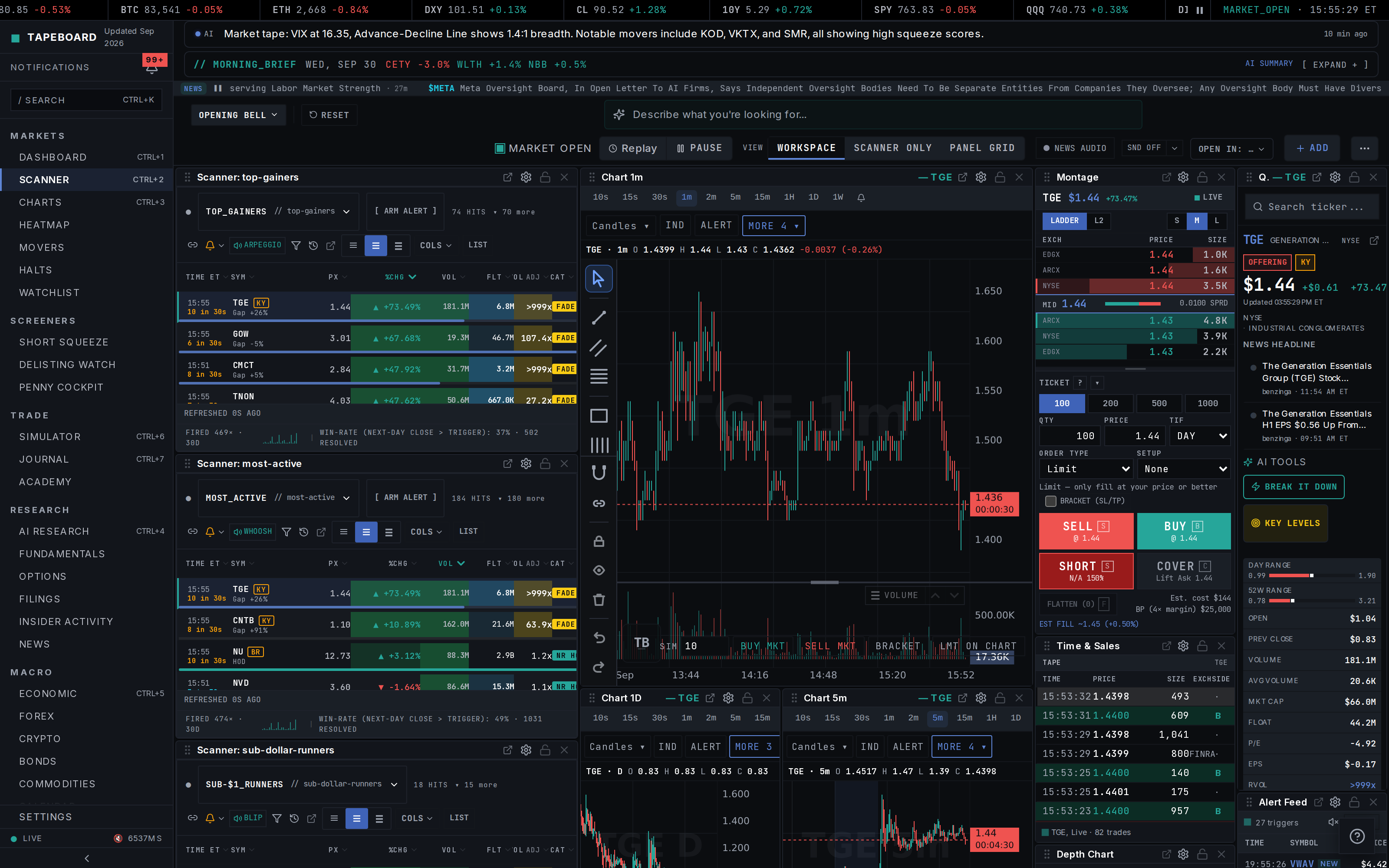Image resolution: width=1389 pixels, height=868 pixels.
Task: Open Candles chart type dropdown on Chart 1m
Action: (620, 226)
